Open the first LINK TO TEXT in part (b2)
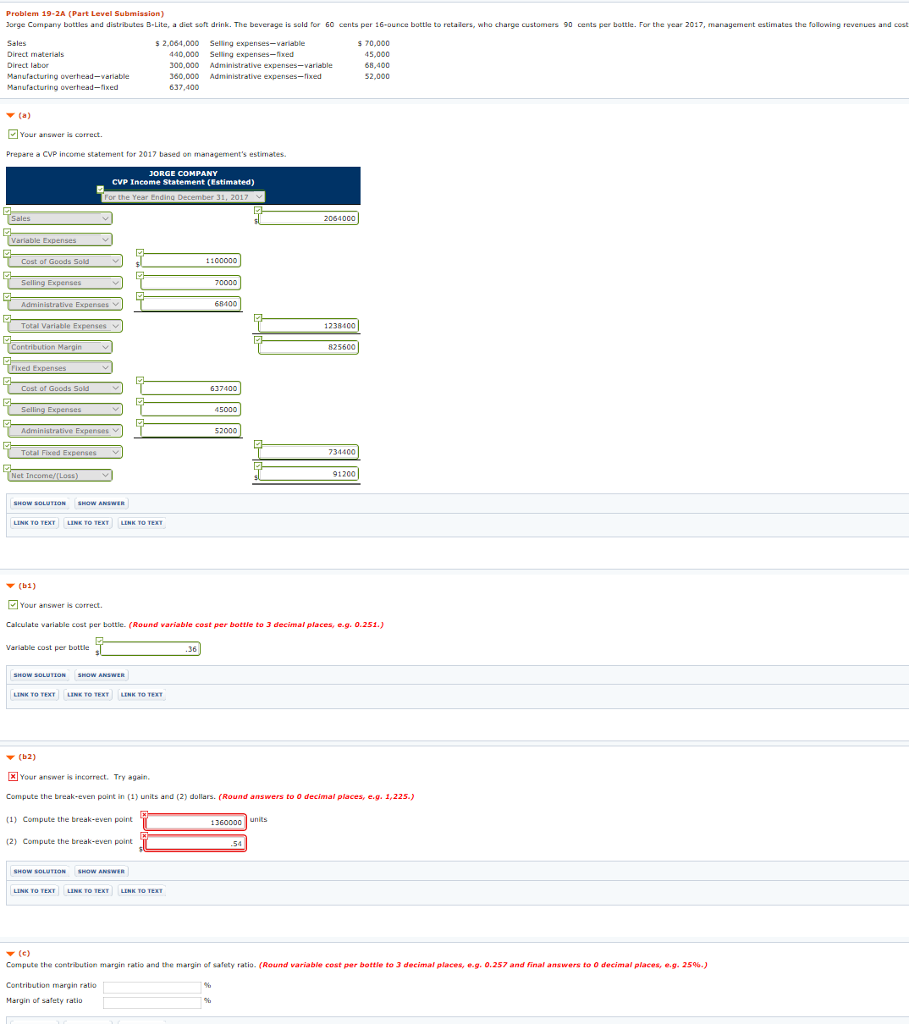Image resolution: width=909 pixels, height=1024 pixels. [34, 890]
